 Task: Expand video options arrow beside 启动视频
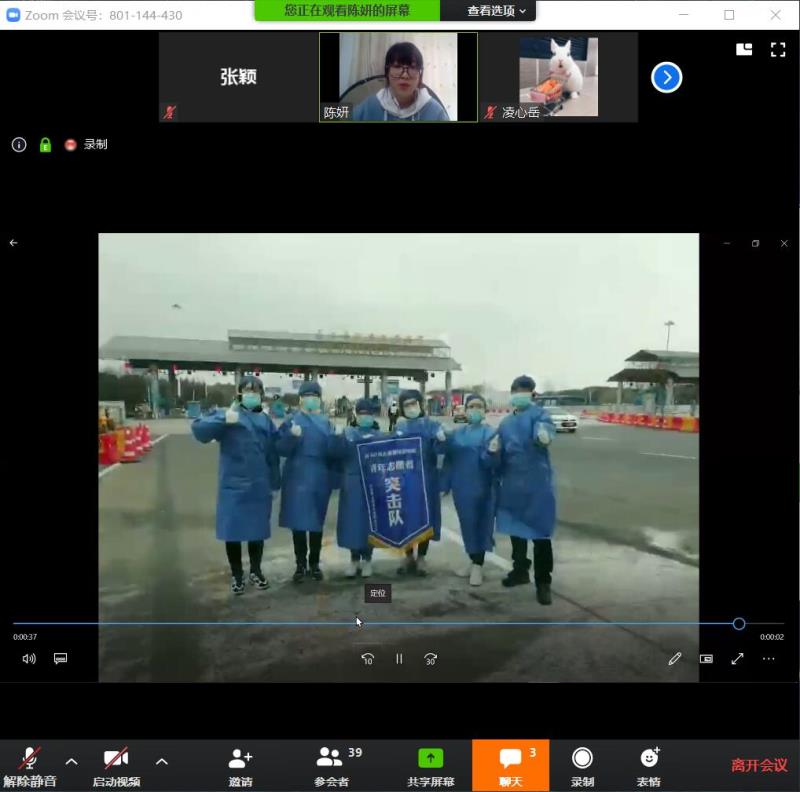coord(162,761)
